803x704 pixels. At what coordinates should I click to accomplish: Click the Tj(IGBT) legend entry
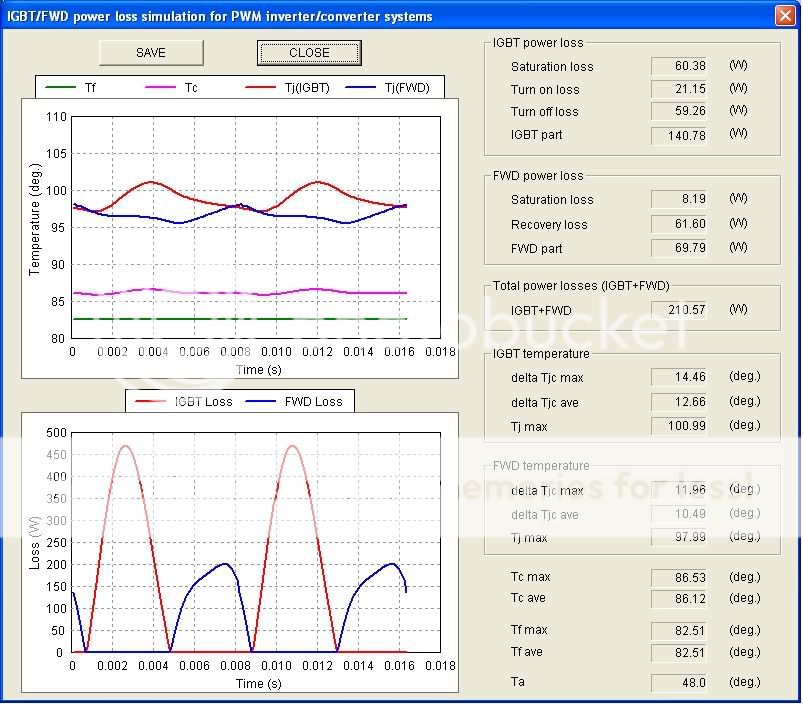coord(287,88)
